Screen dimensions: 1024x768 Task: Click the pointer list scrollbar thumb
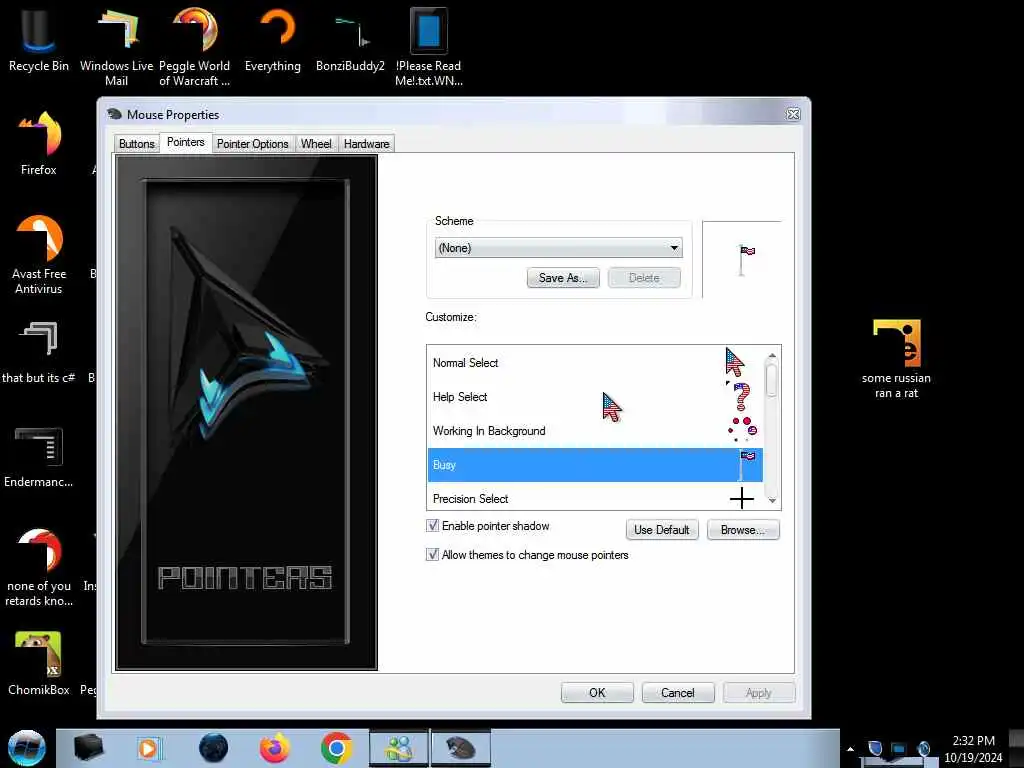[772, 380]
